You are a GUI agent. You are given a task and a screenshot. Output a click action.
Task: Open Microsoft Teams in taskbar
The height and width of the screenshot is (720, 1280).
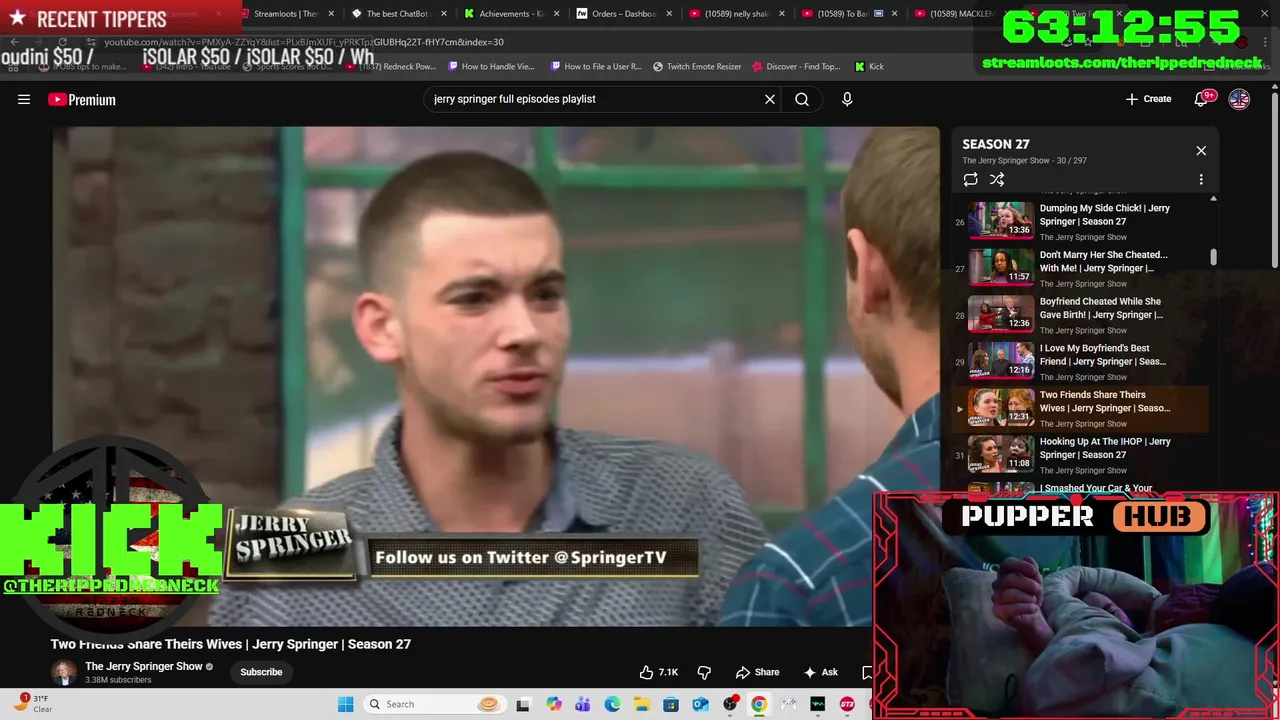583,704
